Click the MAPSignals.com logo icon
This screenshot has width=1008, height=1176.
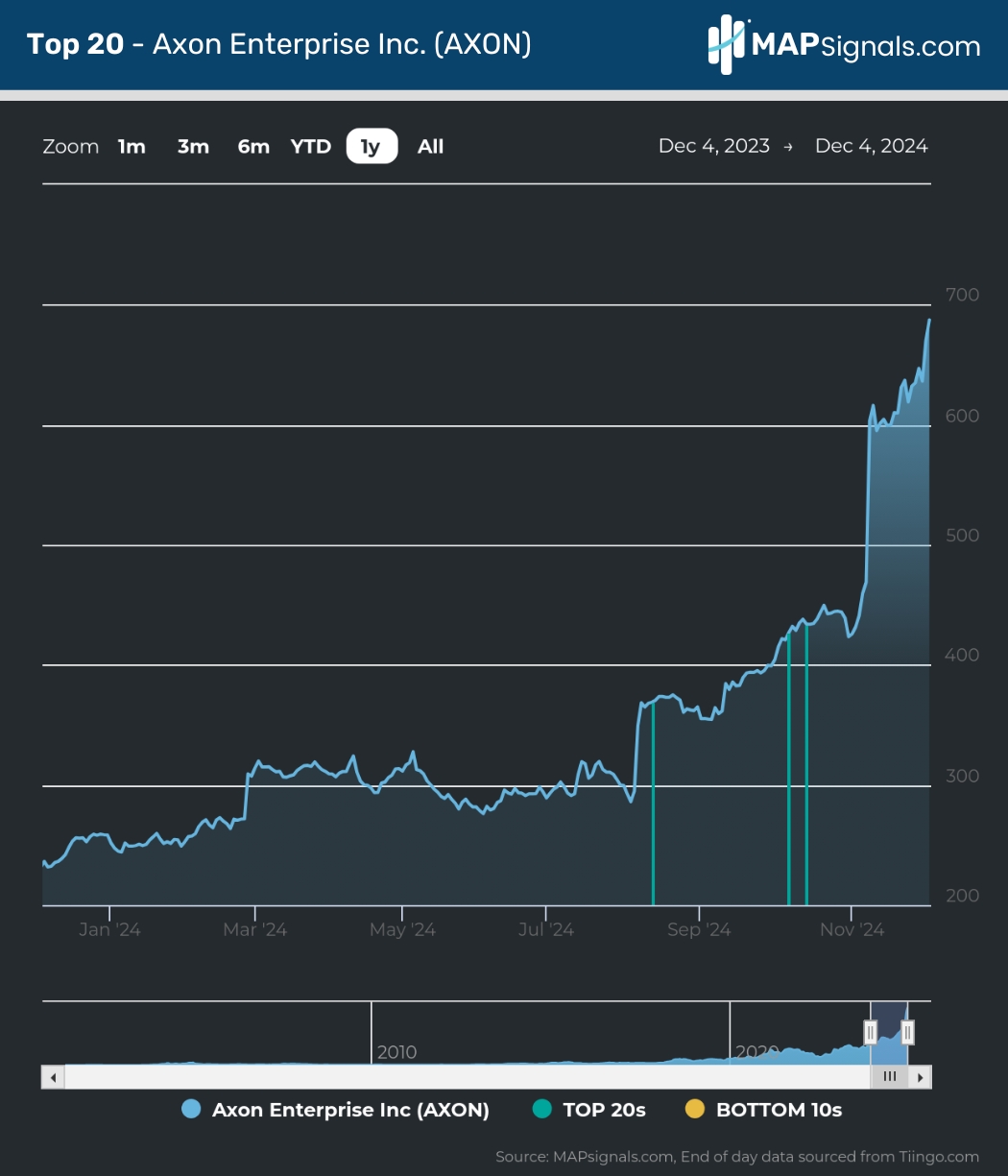click(727, 44)
